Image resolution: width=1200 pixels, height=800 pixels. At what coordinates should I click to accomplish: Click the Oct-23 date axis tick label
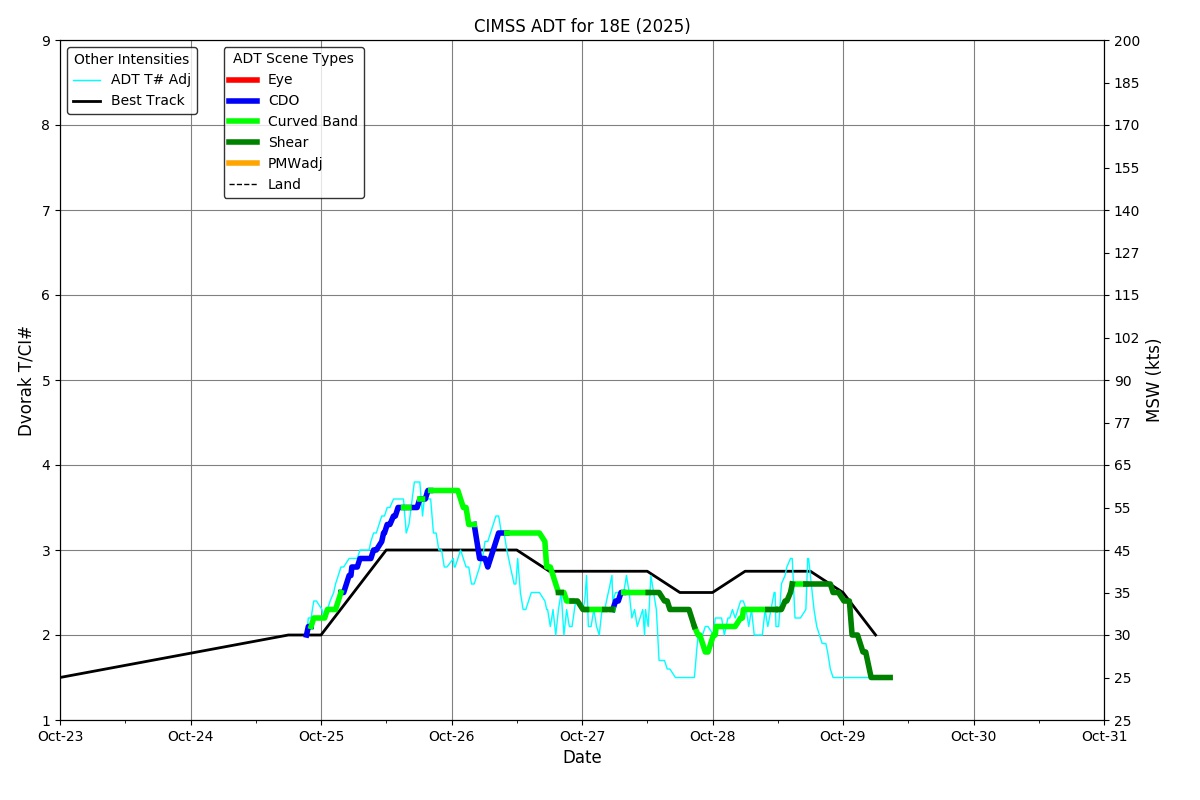60,737
